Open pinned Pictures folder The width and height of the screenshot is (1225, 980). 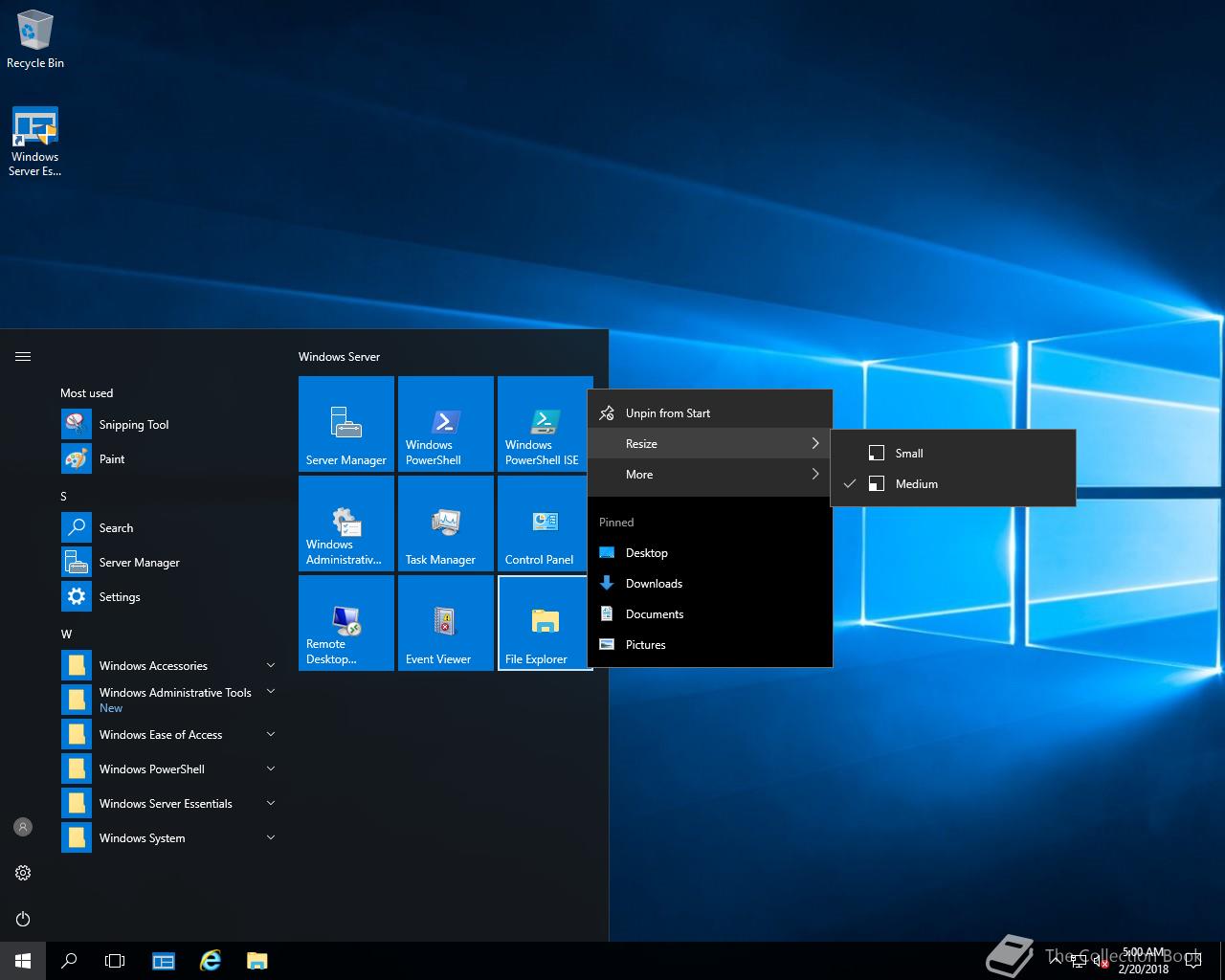pyautogui.click(x=709, y=645)
